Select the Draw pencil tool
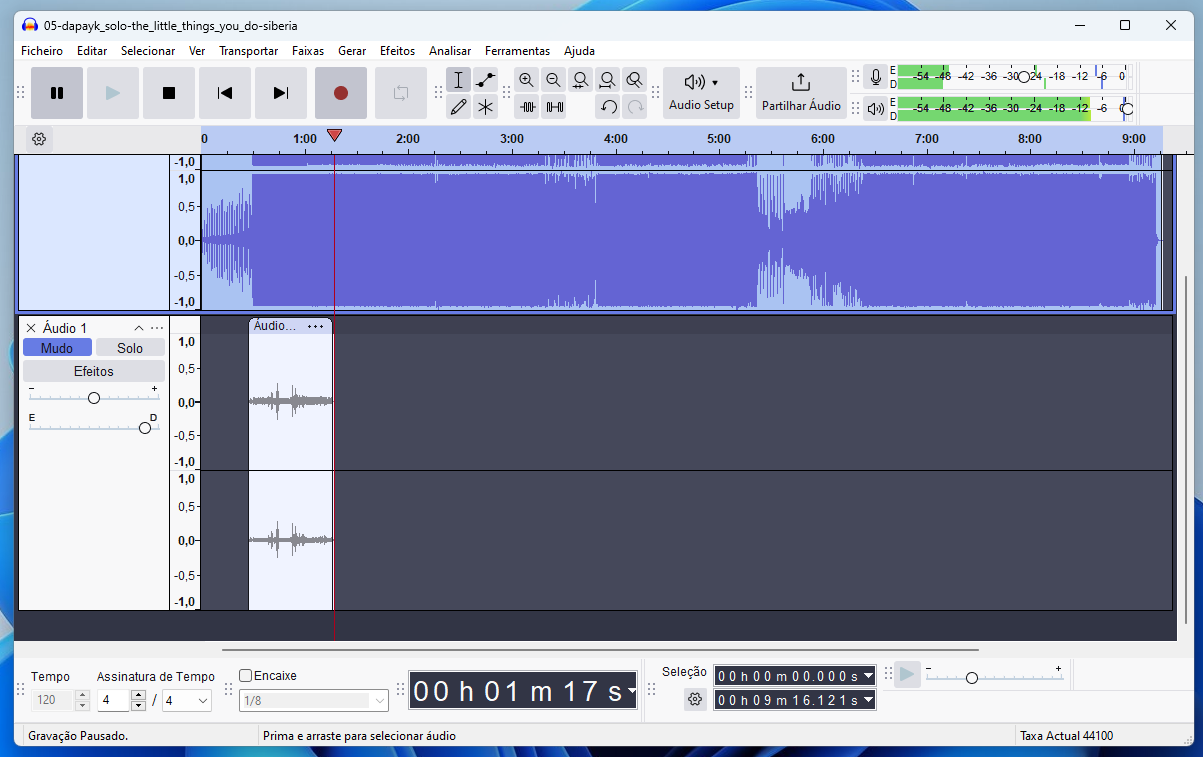The image size is (1203, 757). (459, 107)
